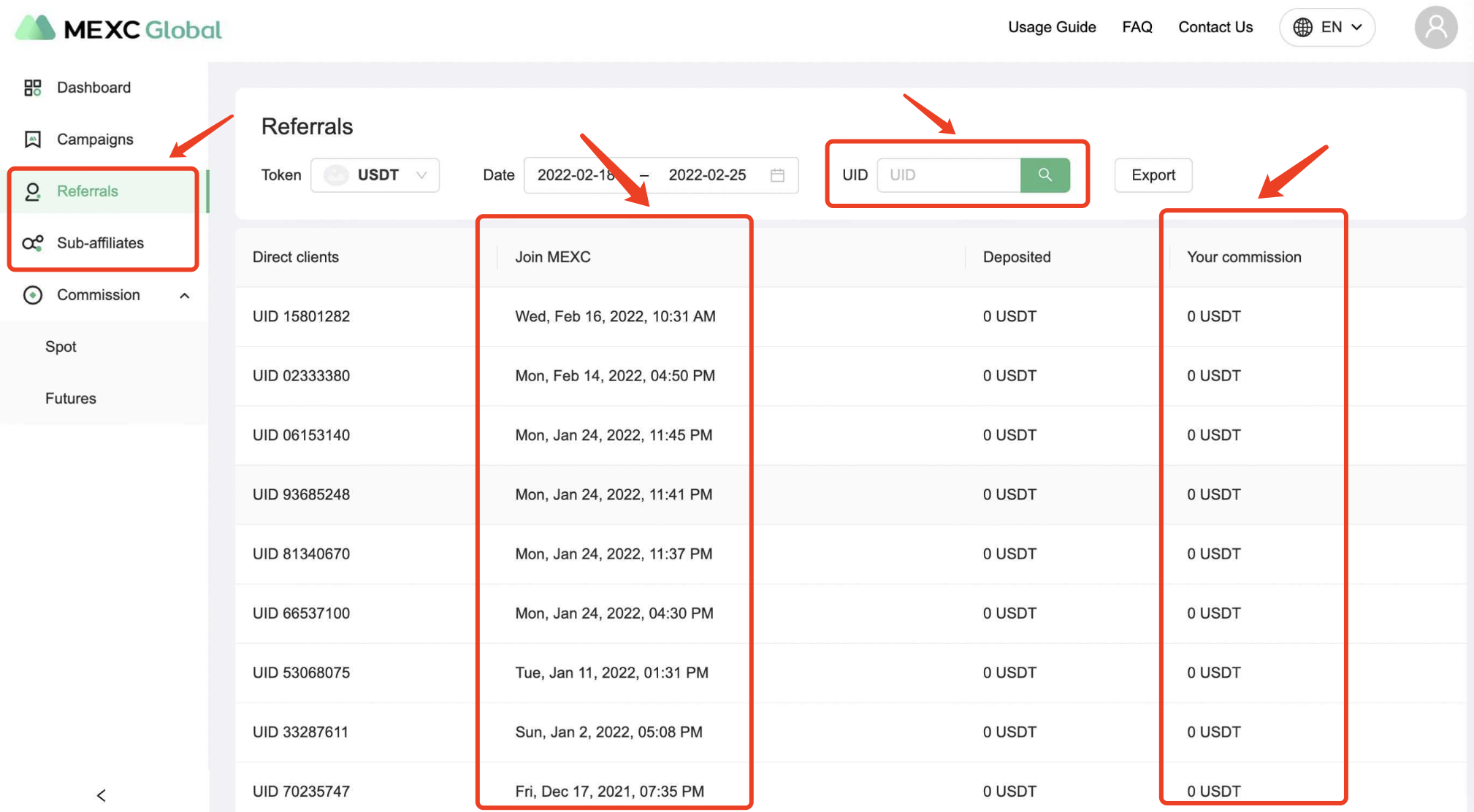Click the Sub-affiliates link icon
The width and height of the screenshot is (1474, 812).
click(33, 243)
